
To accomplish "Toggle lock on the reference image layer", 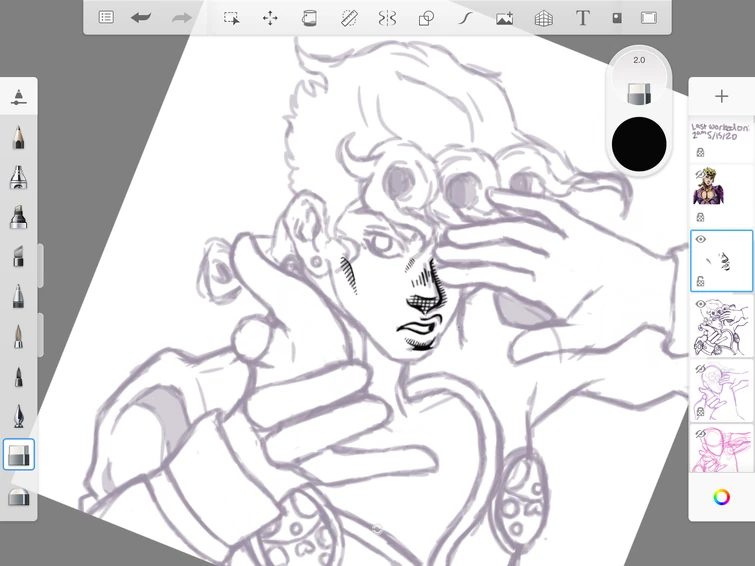I will click(701, 217).
